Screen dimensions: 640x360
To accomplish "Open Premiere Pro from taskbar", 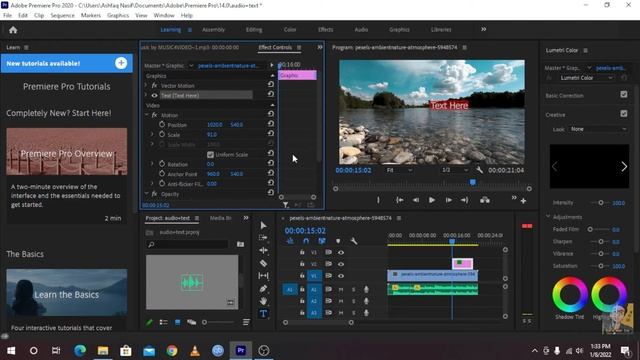I will point(241,350).
